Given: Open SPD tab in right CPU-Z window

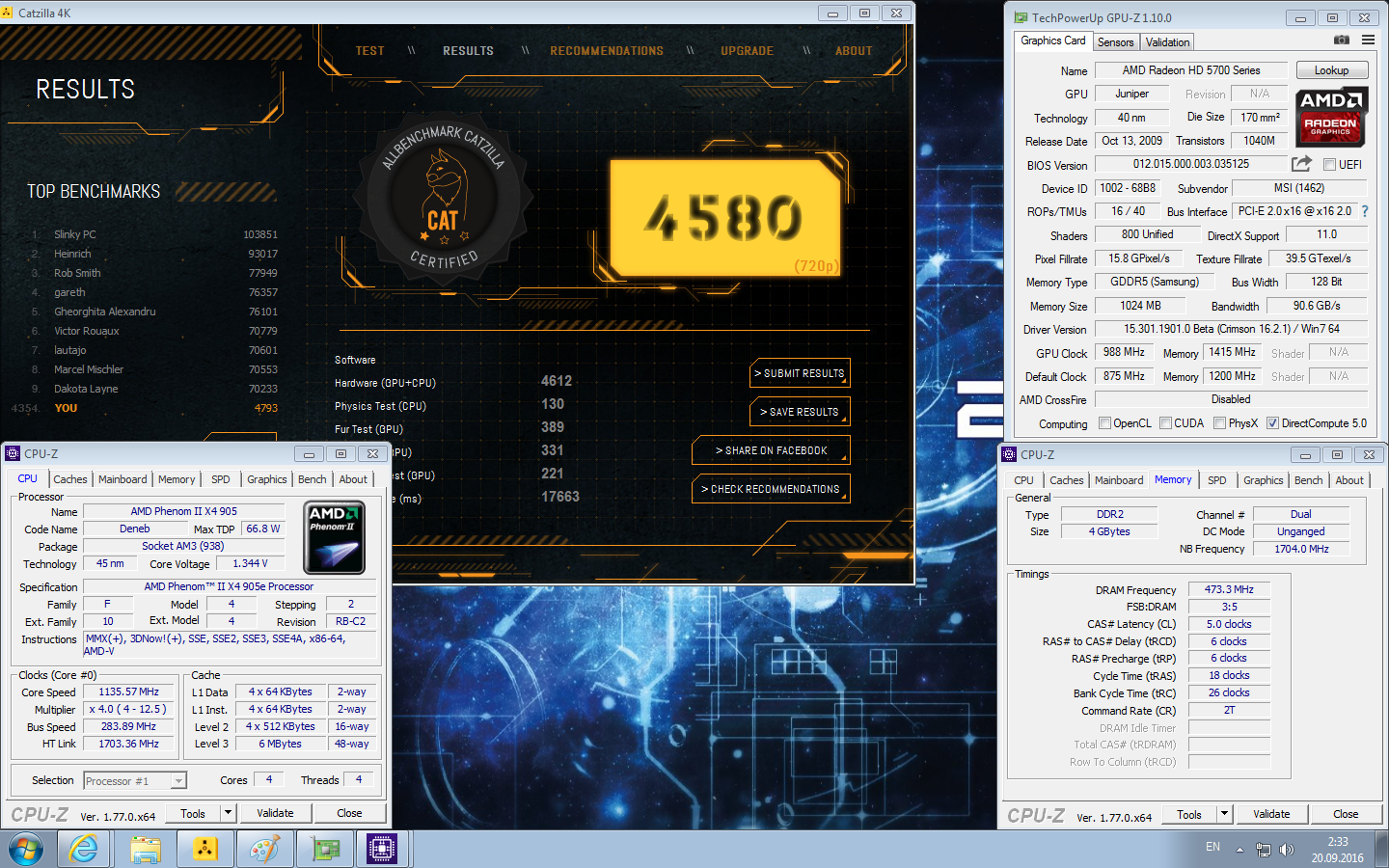Looking at the screenshot, I should (x=1217, y=480).
